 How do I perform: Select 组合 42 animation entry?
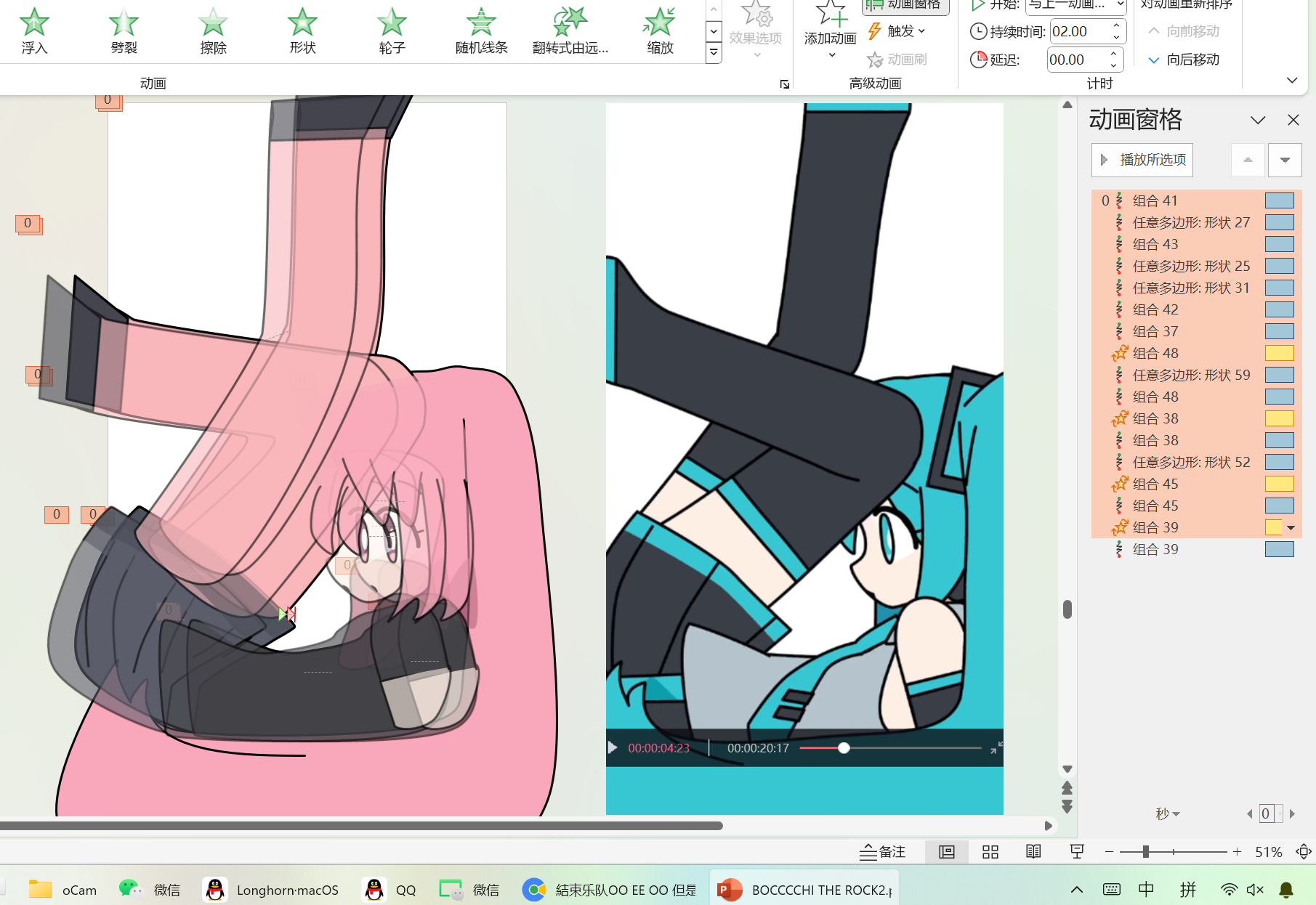coord(1196,309)
